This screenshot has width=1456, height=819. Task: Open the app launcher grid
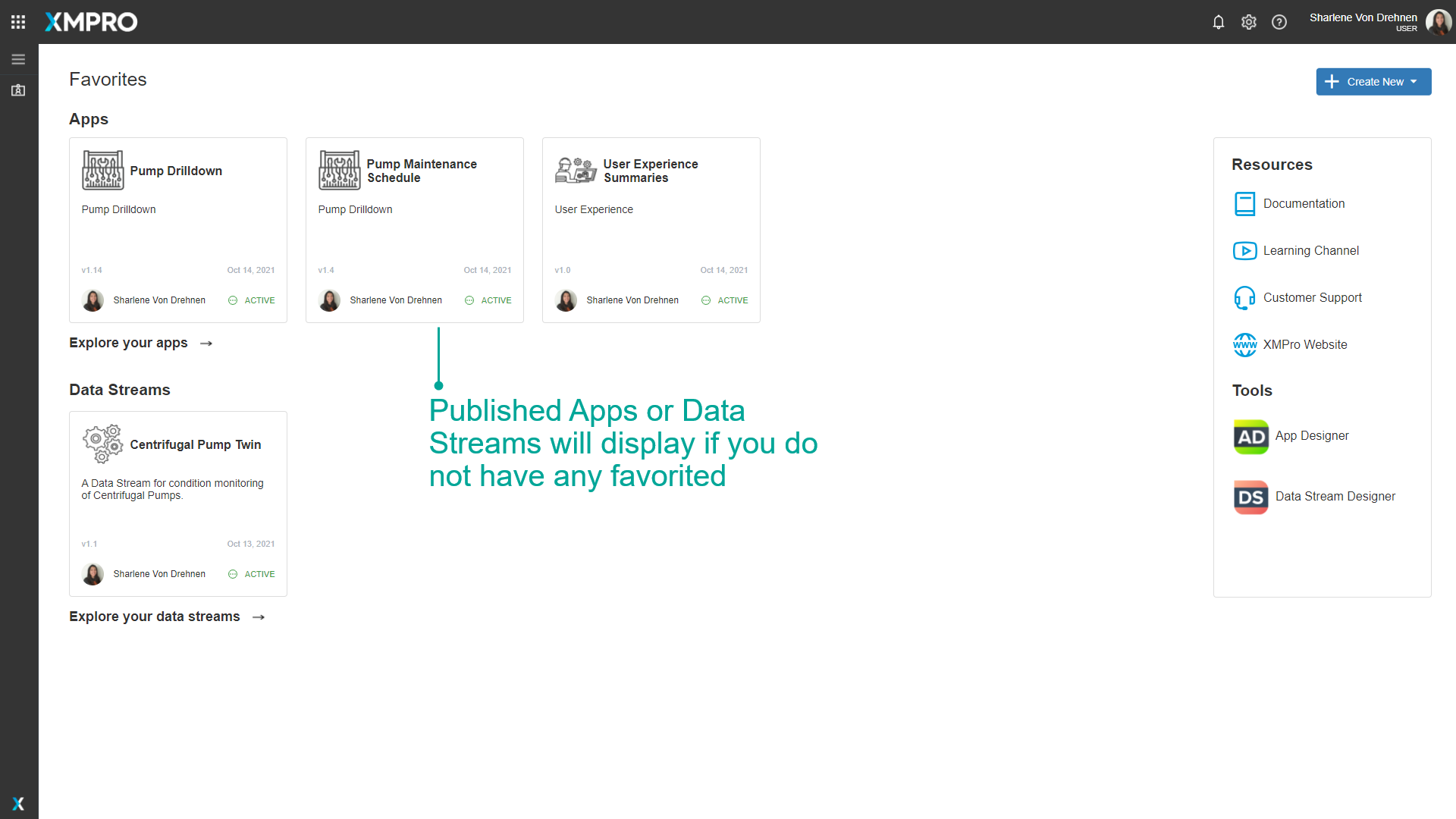pyautogui.click(x=17, y=21)
